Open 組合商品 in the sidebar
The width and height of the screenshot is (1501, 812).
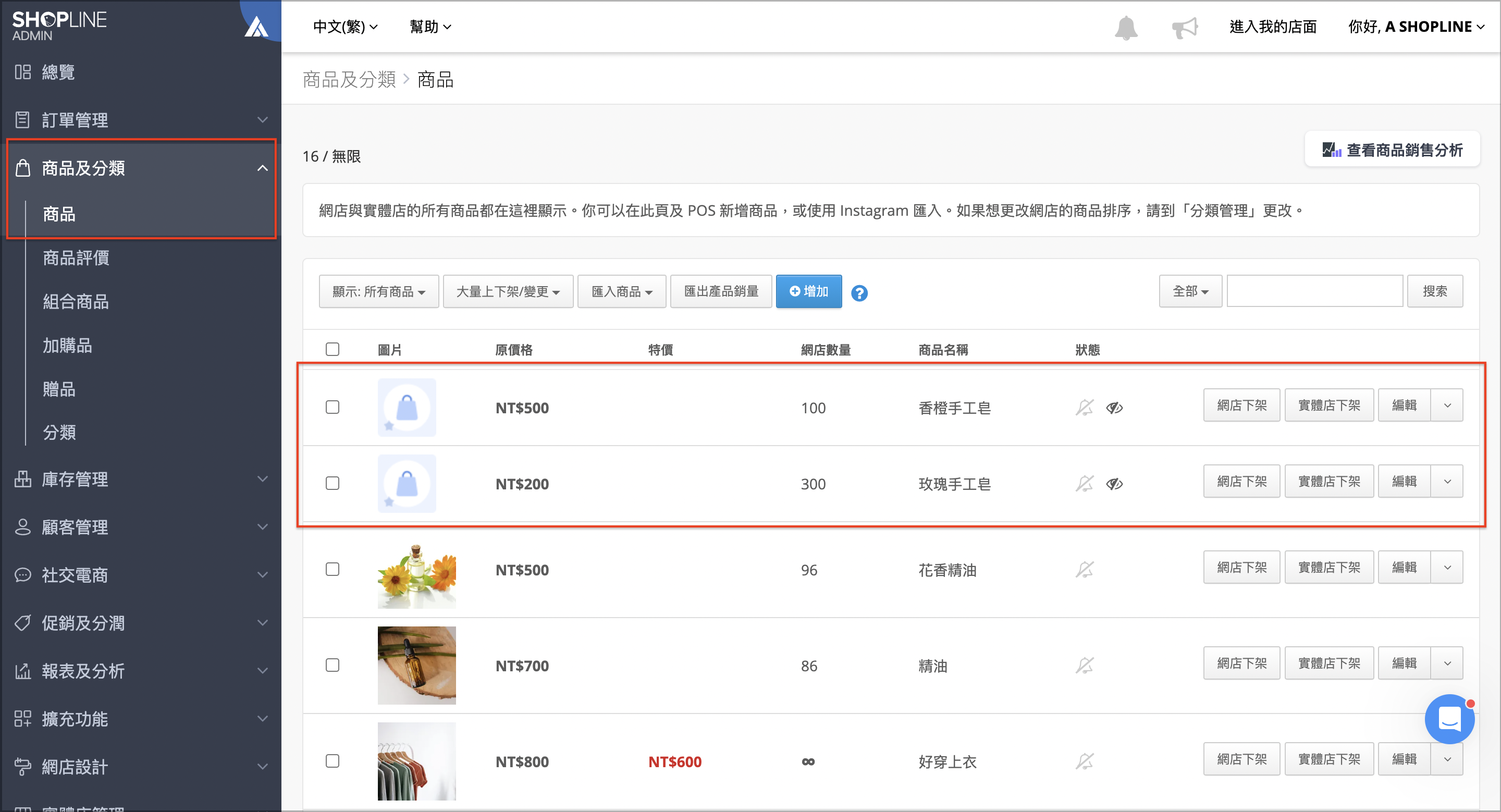[76, 301]
